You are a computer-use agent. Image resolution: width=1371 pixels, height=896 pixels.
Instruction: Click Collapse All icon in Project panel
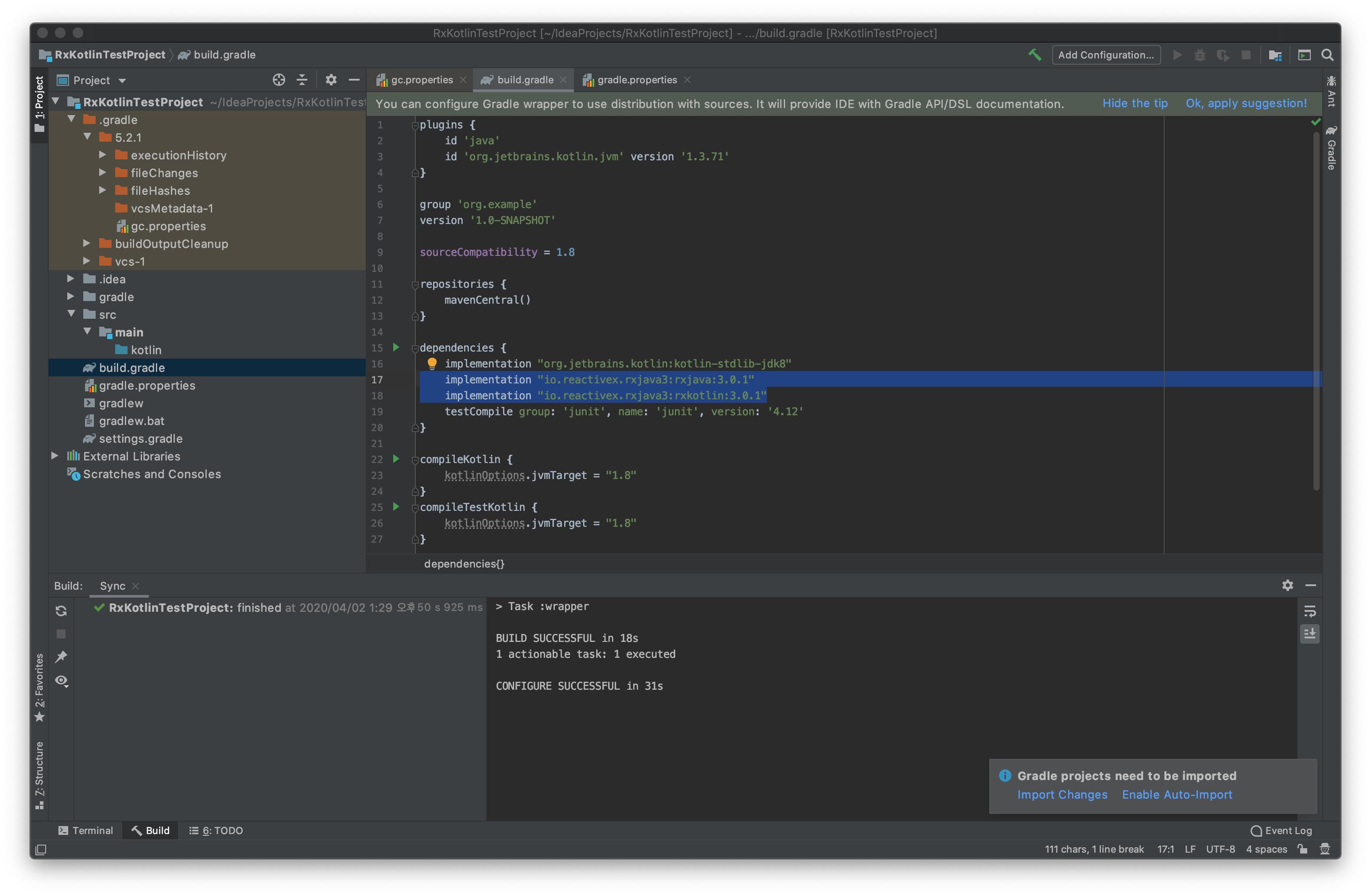(302, 80)
